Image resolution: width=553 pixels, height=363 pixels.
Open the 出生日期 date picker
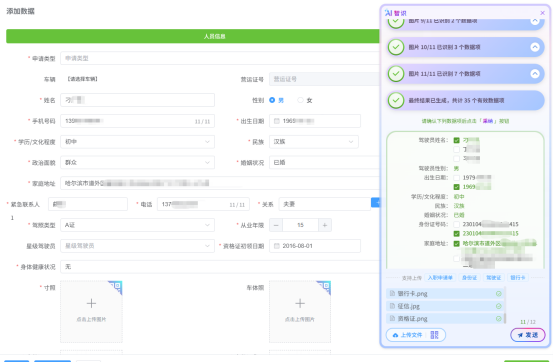click(x=315, y=121)
